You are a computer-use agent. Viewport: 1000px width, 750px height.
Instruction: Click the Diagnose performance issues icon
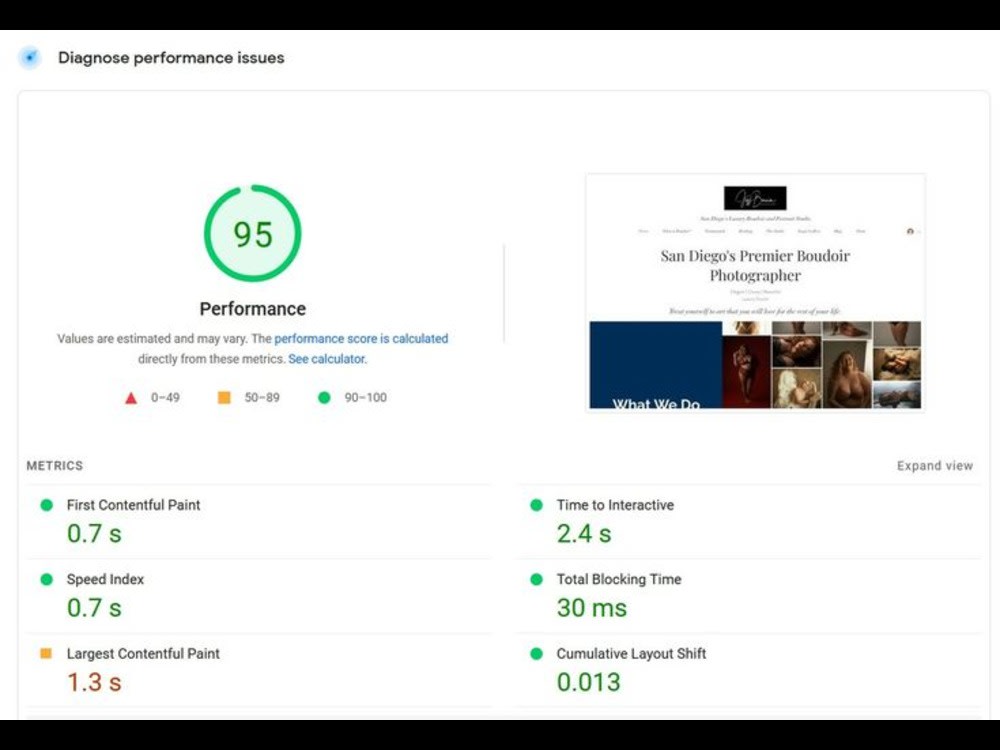click(x=29, y=57)
